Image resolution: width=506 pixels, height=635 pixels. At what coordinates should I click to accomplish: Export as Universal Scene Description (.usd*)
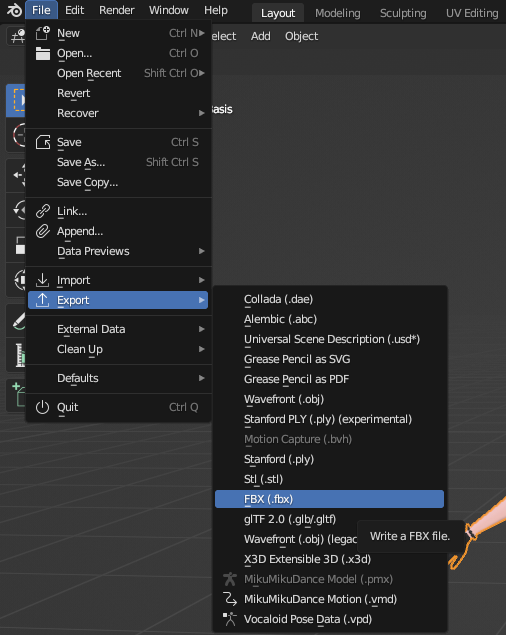329,339
